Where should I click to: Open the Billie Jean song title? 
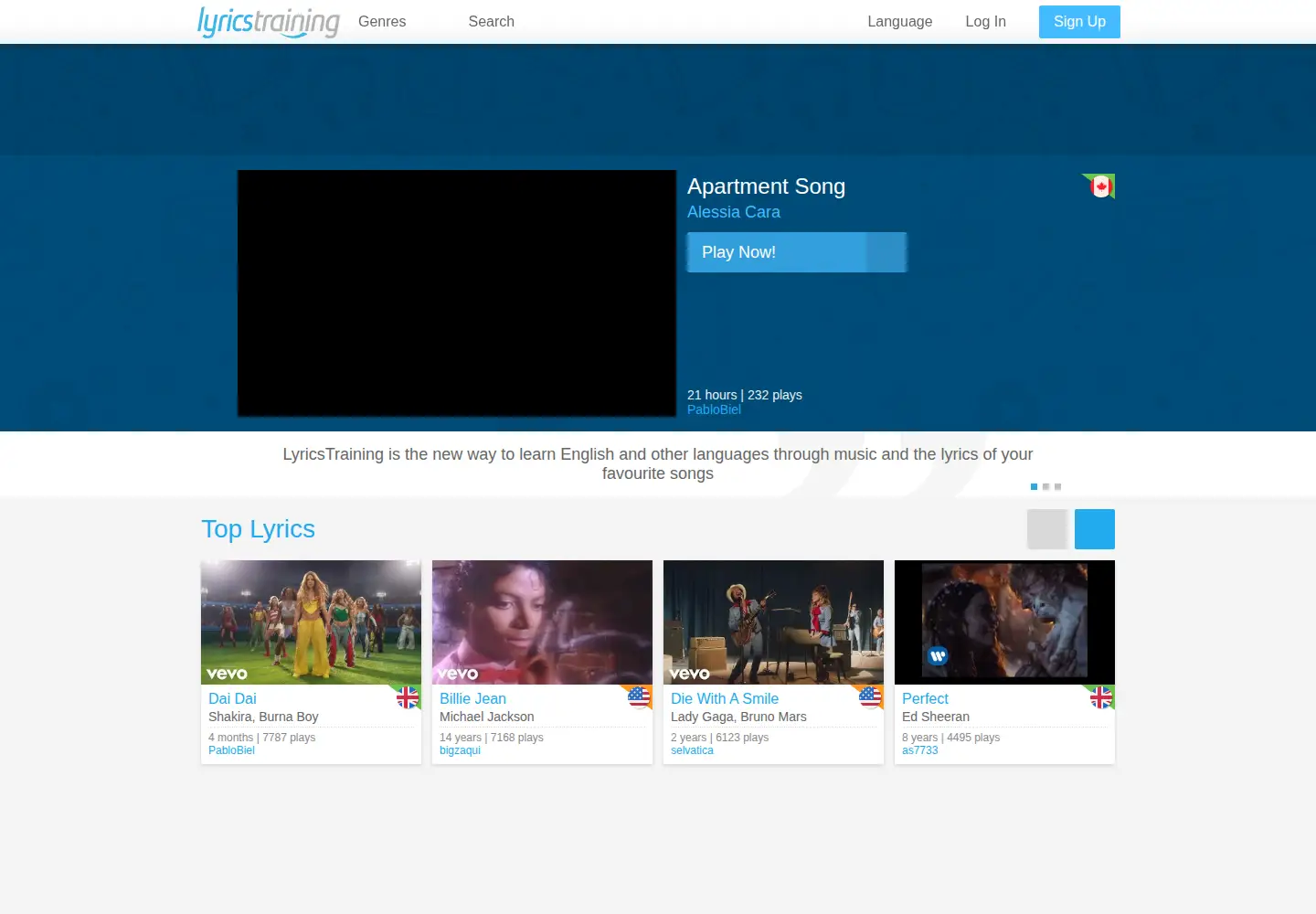click(472, 698)
